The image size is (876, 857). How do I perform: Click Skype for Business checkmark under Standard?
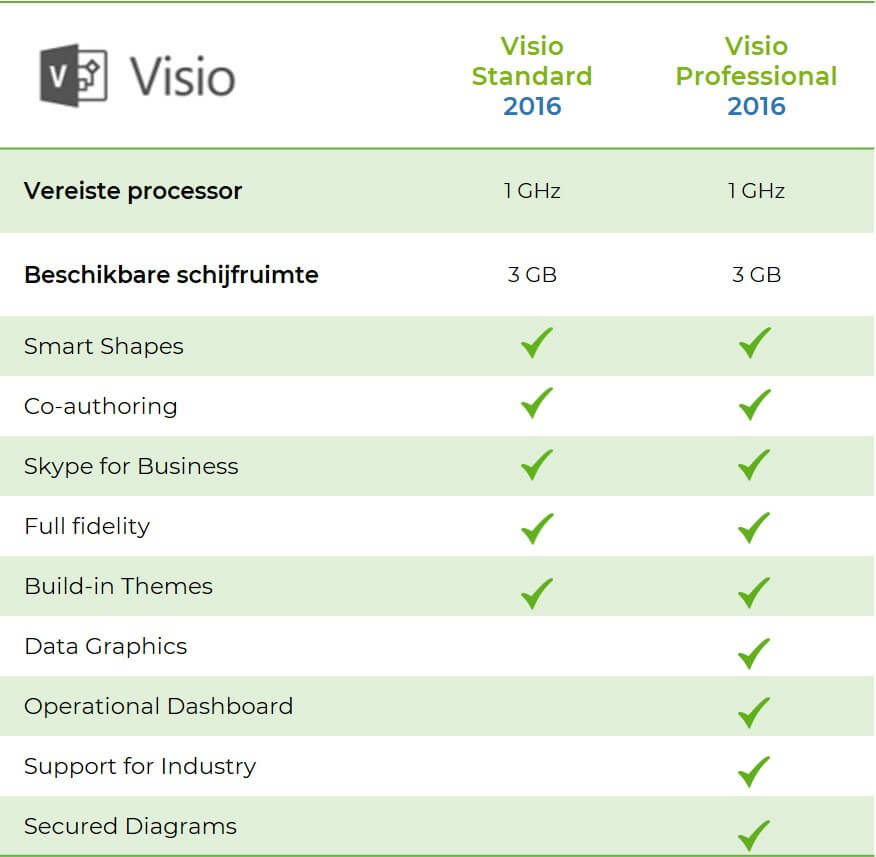[x=537, y=464]
